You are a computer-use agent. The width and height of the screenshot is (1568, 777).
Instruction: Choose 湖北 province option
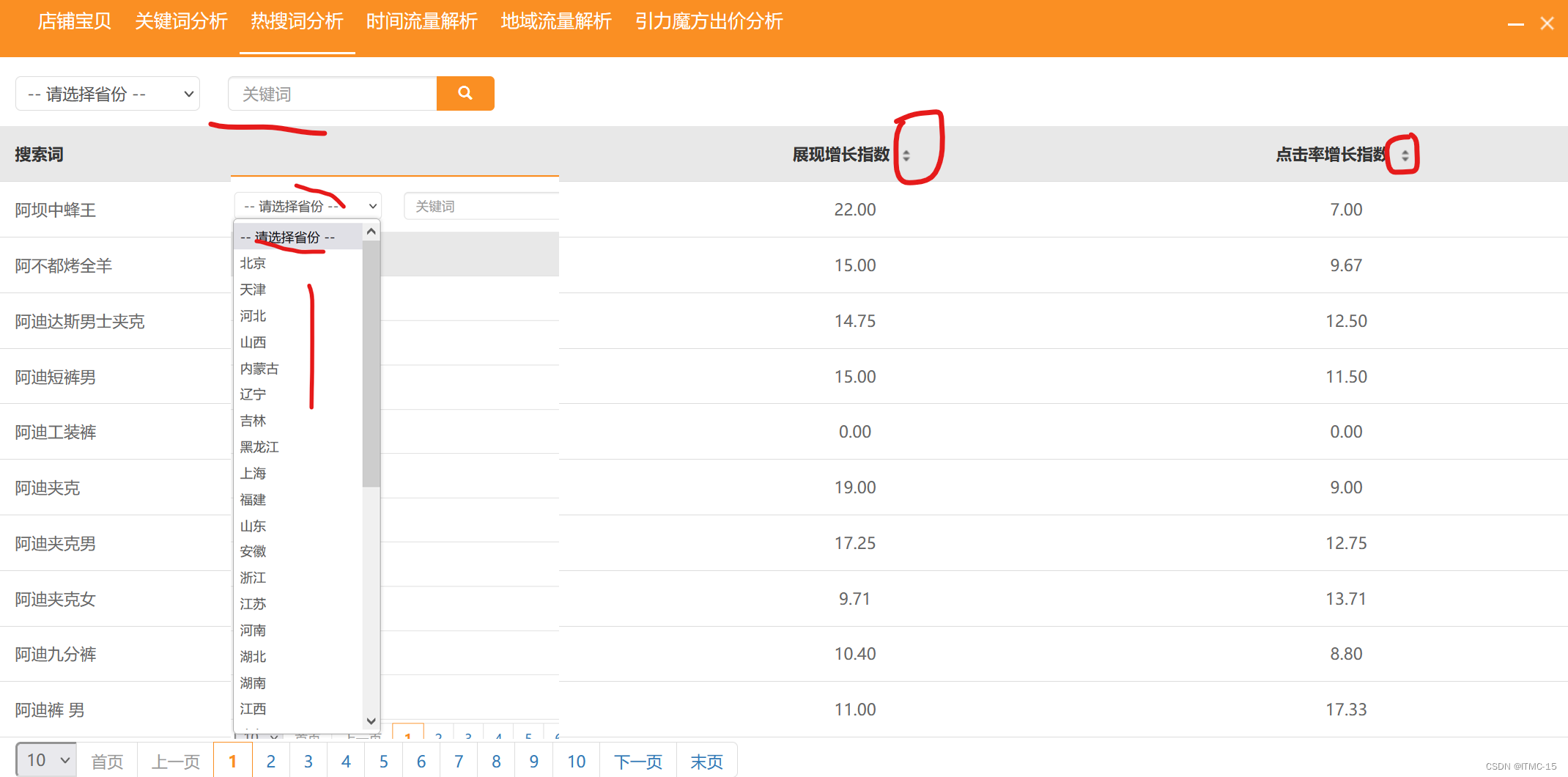[253, 657]
